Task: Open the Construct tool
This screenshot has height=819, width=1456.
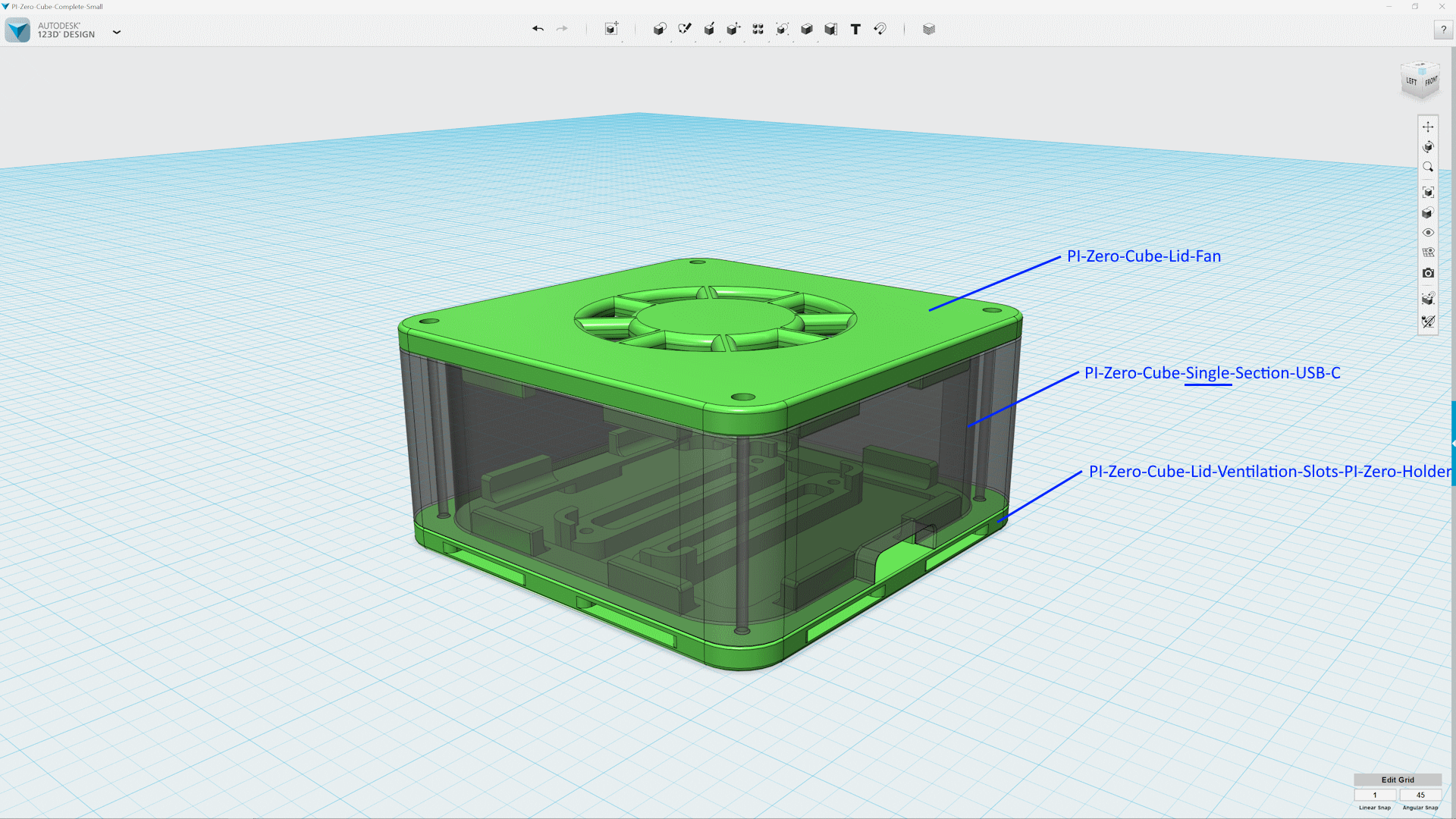Action: (709, 29)
